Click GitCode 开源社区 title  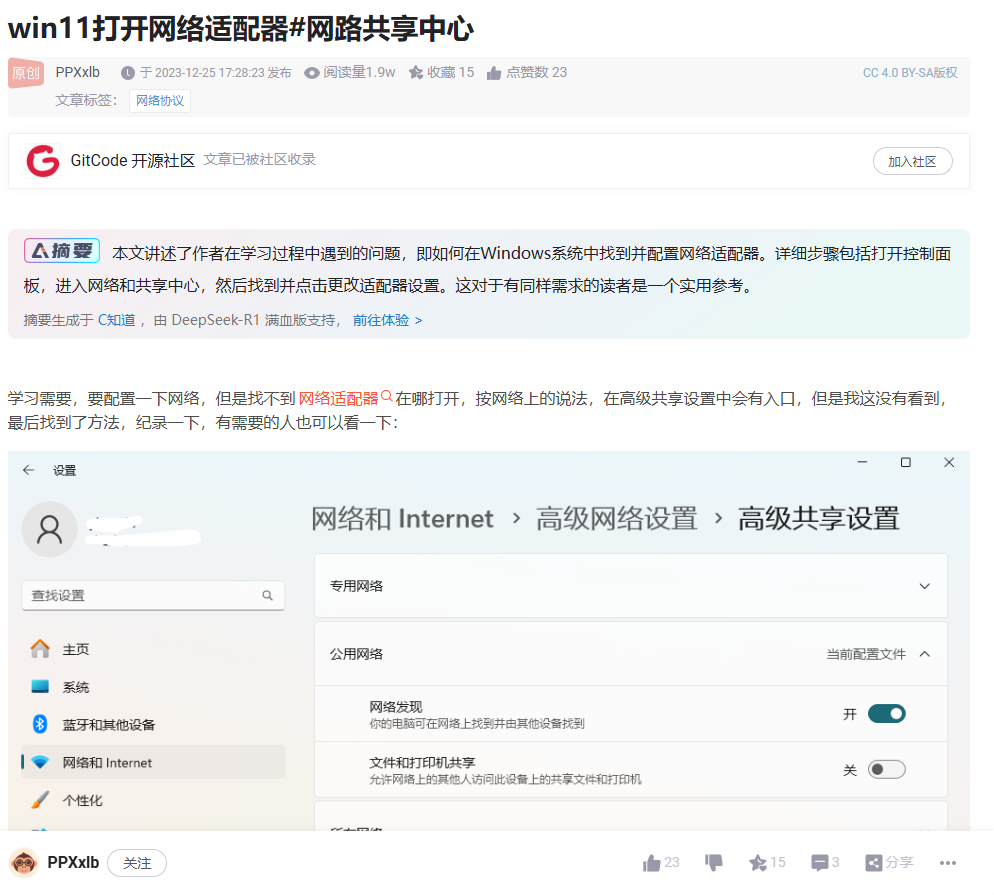click(132, 160)
